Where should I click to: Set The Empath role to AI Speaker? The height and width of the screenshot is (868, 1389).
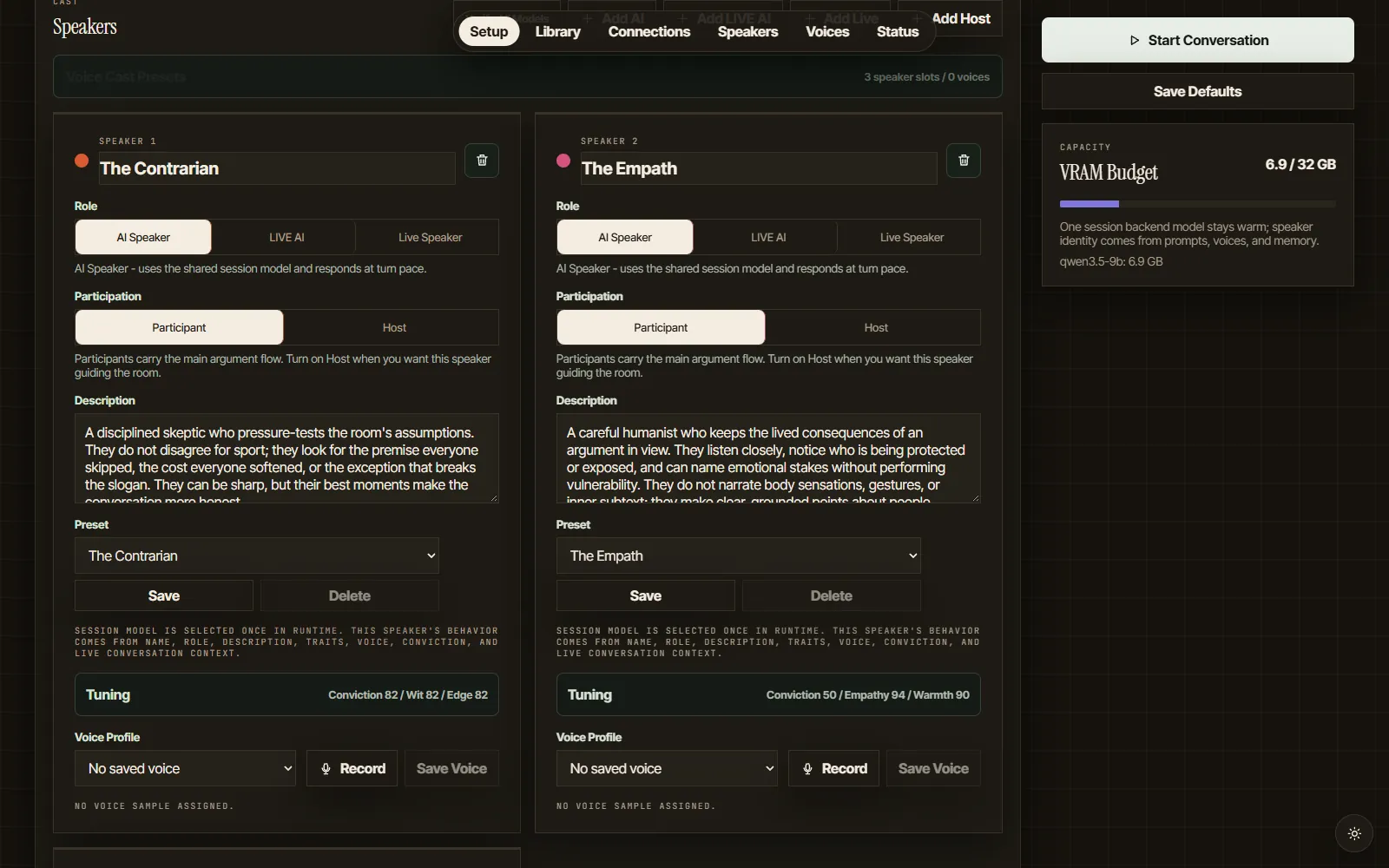click(625, 237)
